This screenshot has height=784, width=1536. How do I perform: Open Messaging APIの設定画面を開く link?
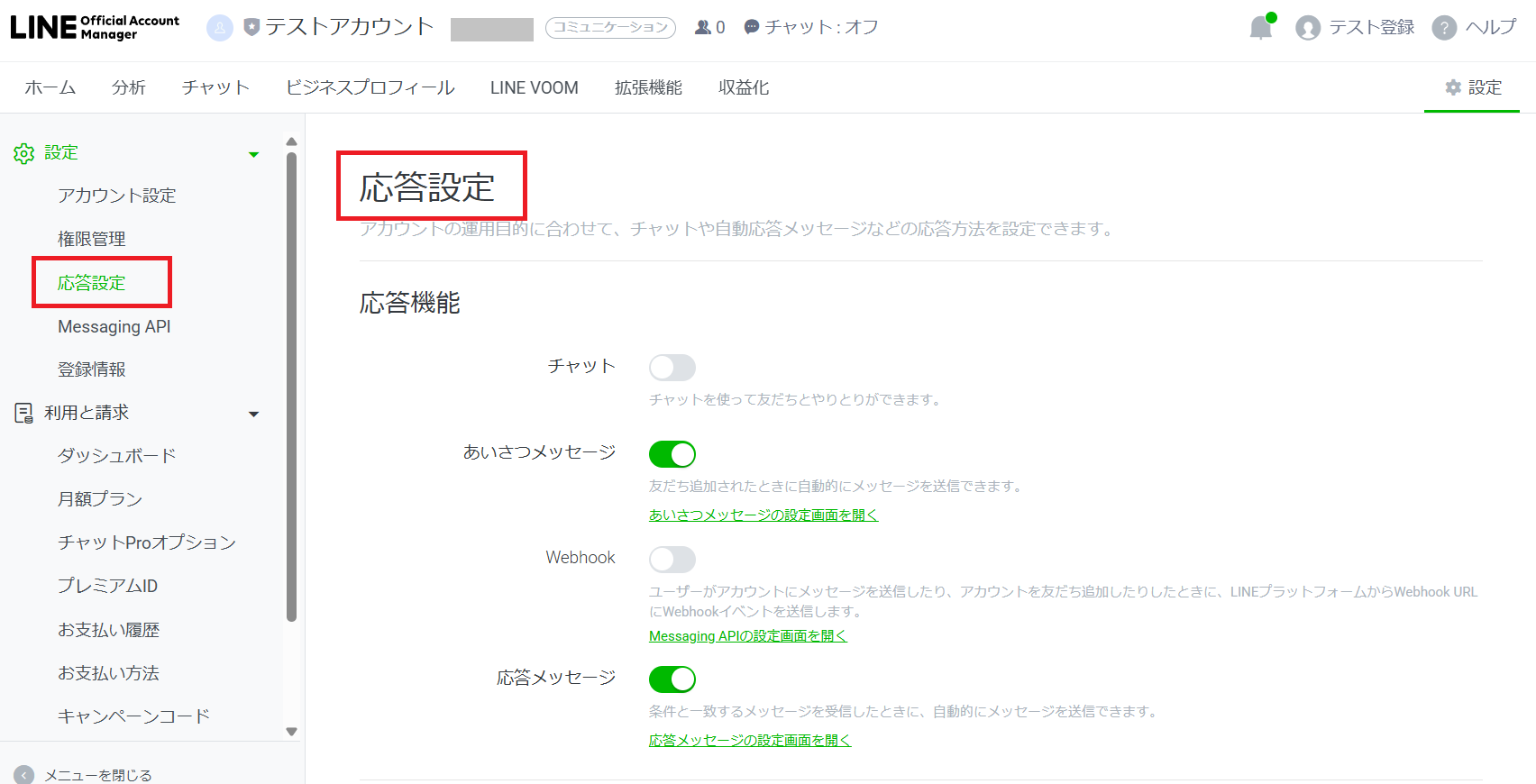tap(747, 636)
